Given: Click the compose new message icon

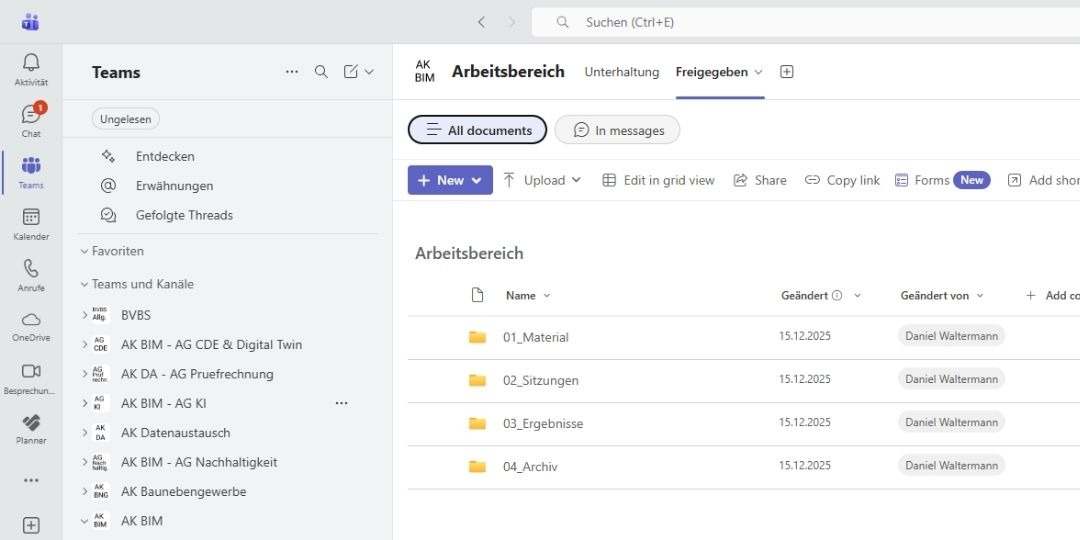Looking at the screenshot, I should tap(351, 72).
